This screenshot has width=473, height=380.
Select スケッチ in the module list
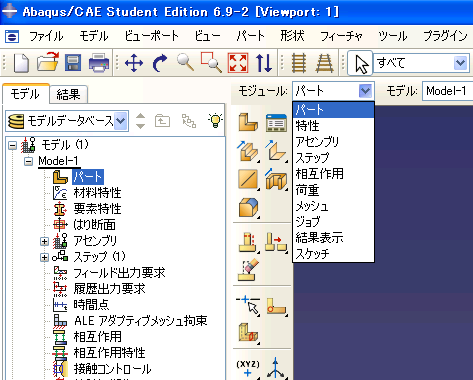tap(333, 254)
